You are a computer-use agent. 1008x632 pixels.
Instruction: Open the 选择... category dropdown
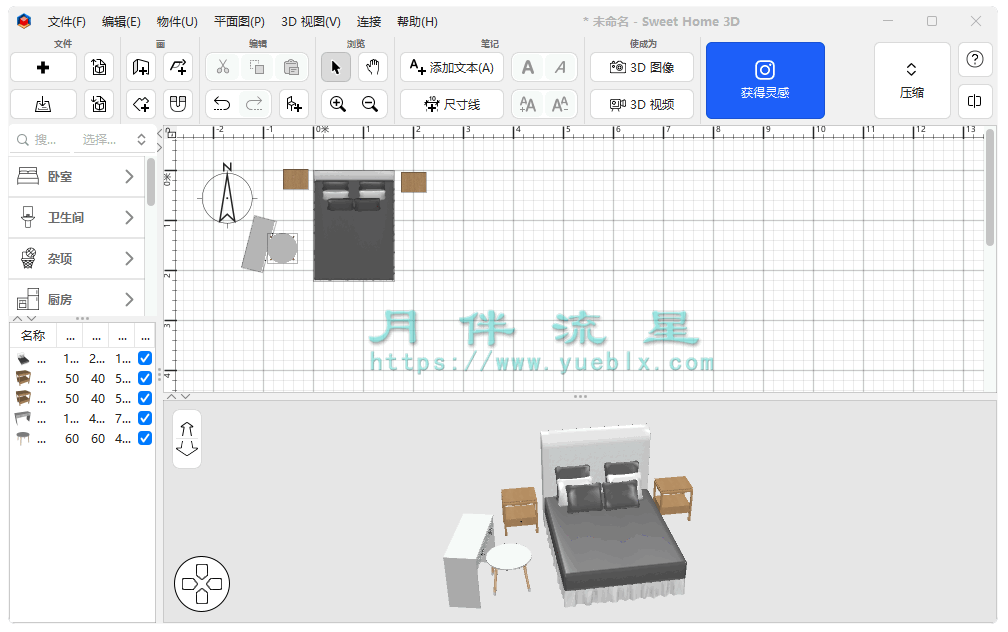point(114,140)
